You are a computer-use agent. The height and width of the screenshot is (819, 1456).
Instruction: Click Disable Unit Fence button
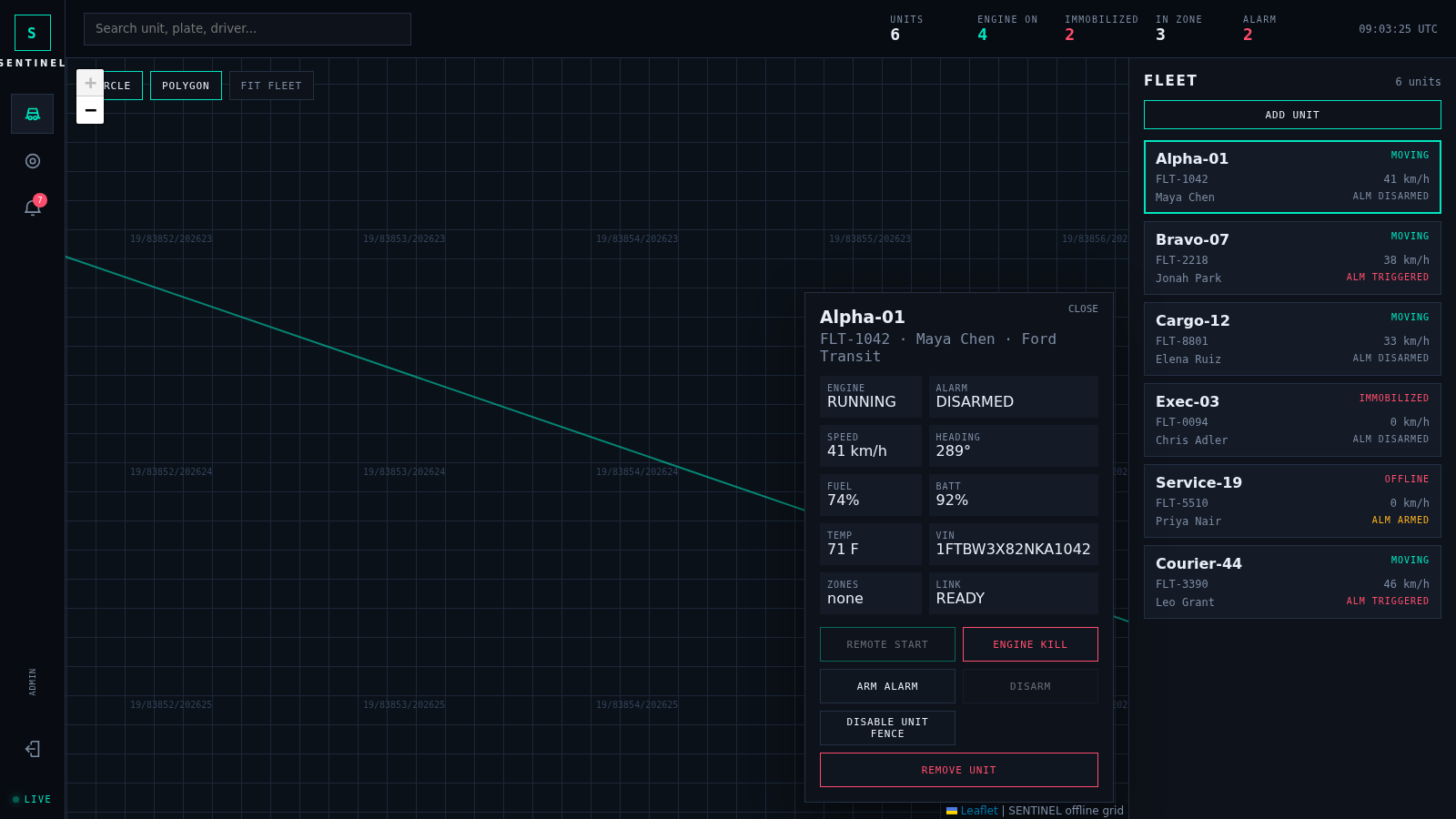[x=887, y=728]
